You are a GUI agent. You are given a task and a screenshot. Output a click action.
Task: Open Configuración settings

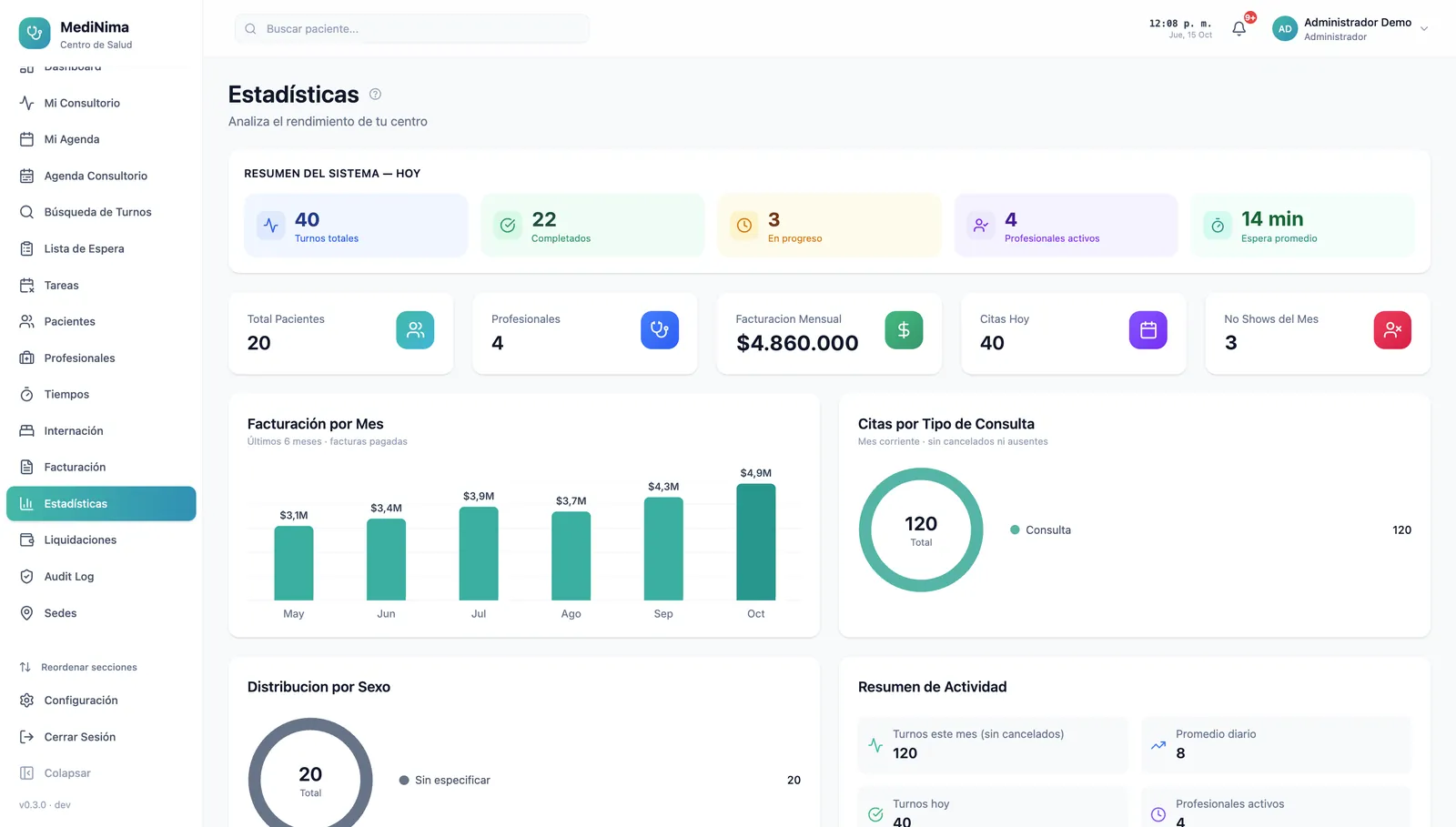click(x=101, y=701)
